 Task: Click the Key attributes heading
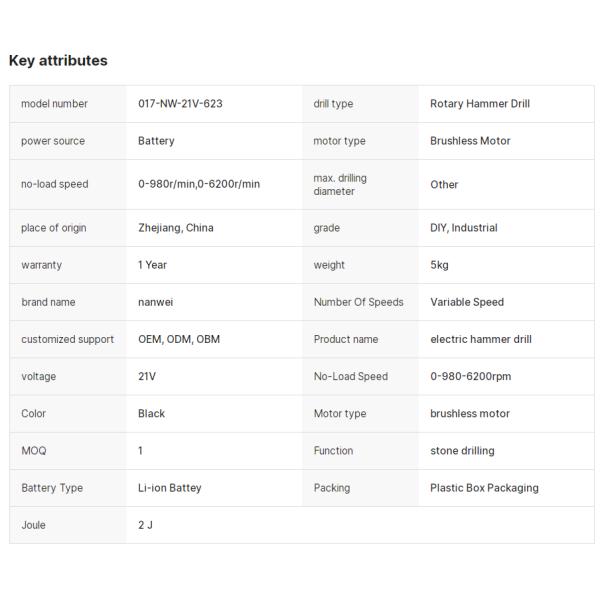click(x=58, y=61)
